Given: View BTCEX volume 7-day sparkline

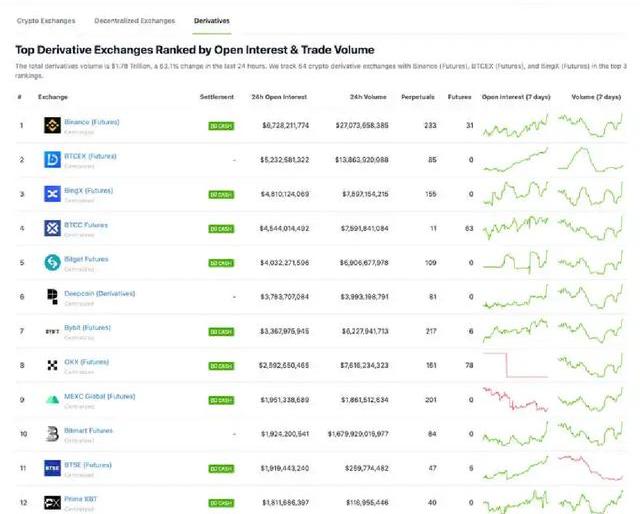Looking at the screenshot, I should click(591, 159).
